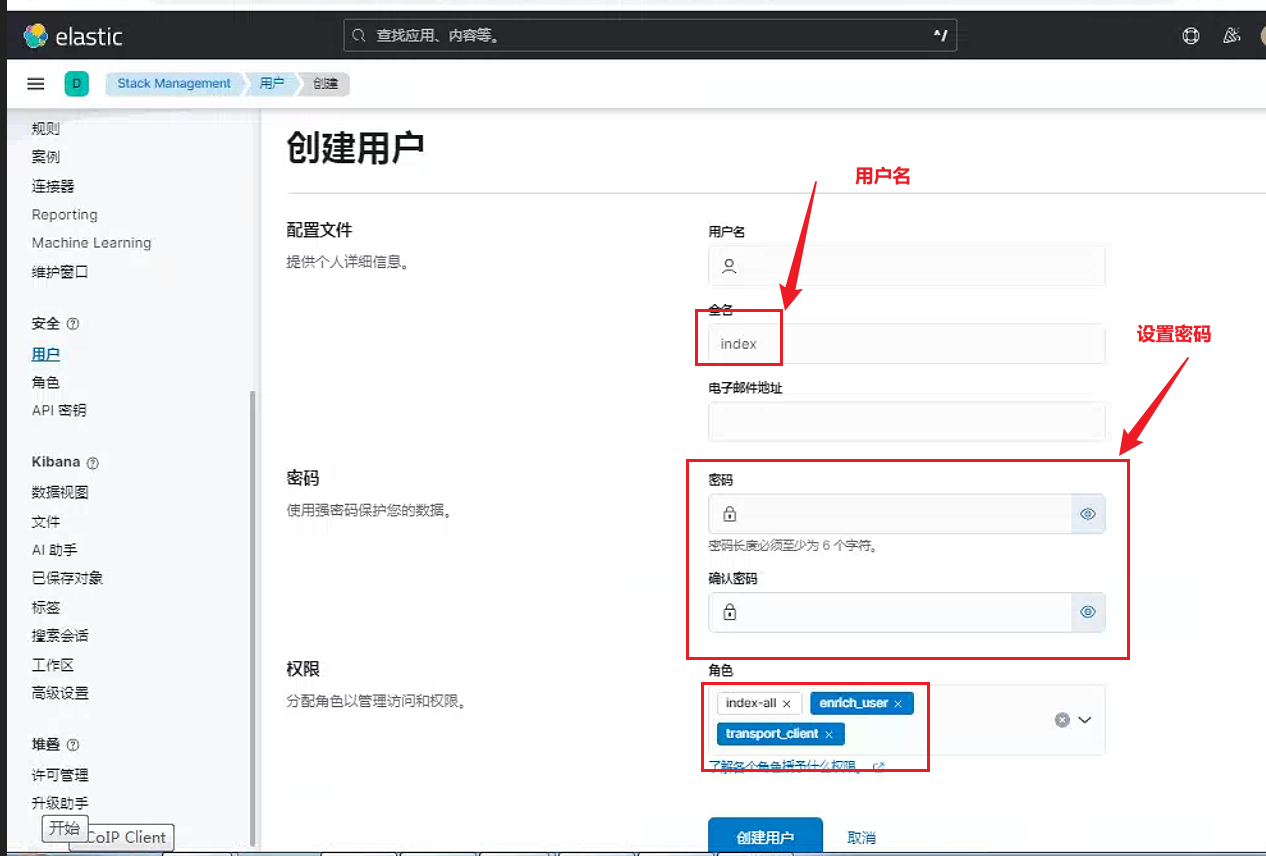Open 已保存对象 in the sidebar
Image resolution: width=1266 pixels, height=856 pixels.
(67, 578)
